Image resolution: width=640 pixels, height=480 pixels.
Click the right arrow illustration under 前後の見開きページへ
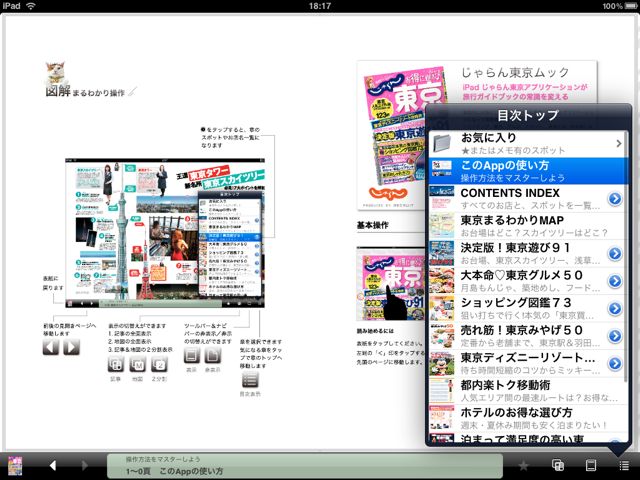pyautogui.click(x=71, y=347)
